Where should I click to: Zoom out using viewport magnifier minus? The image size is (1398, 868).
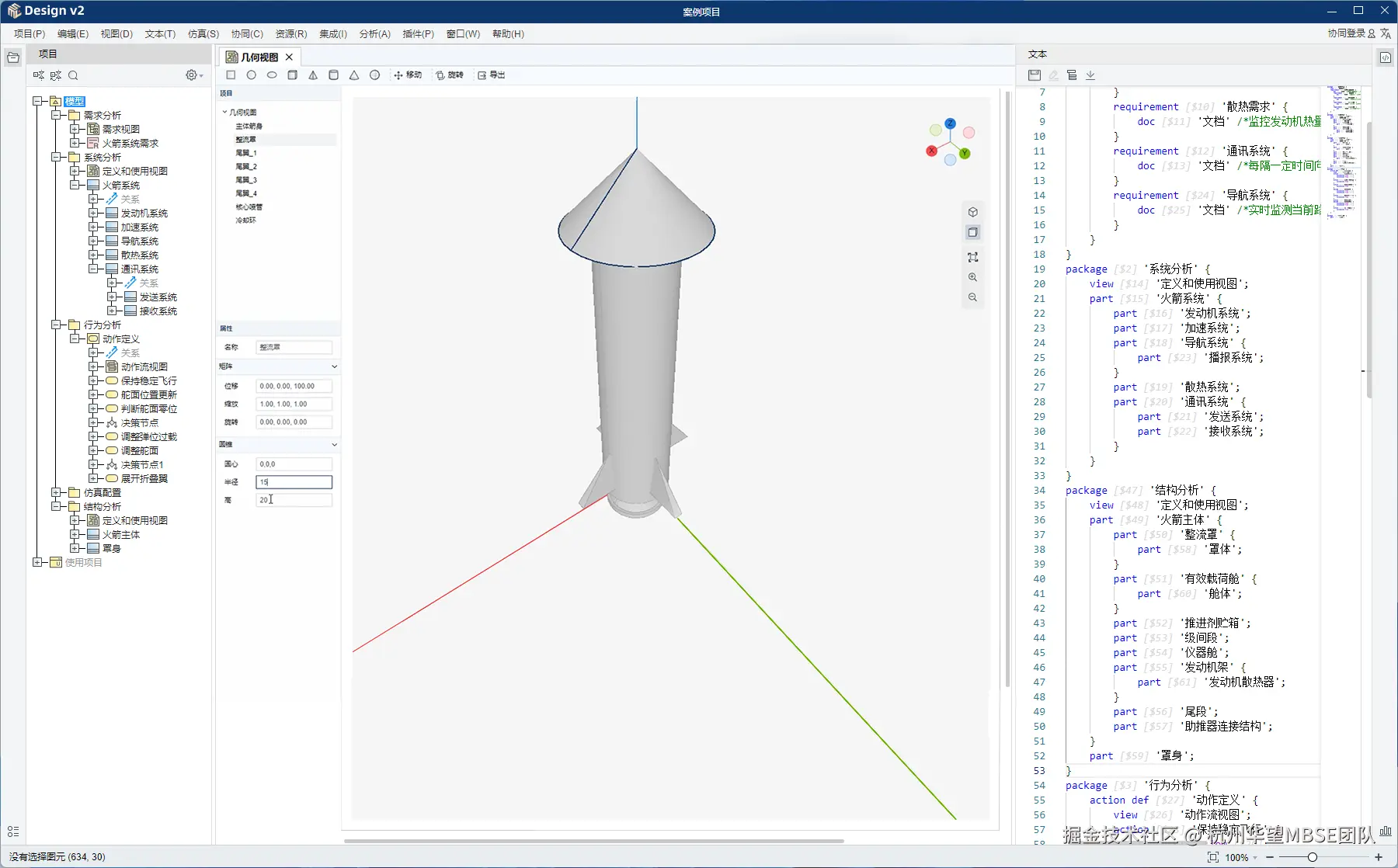[972, 297]
